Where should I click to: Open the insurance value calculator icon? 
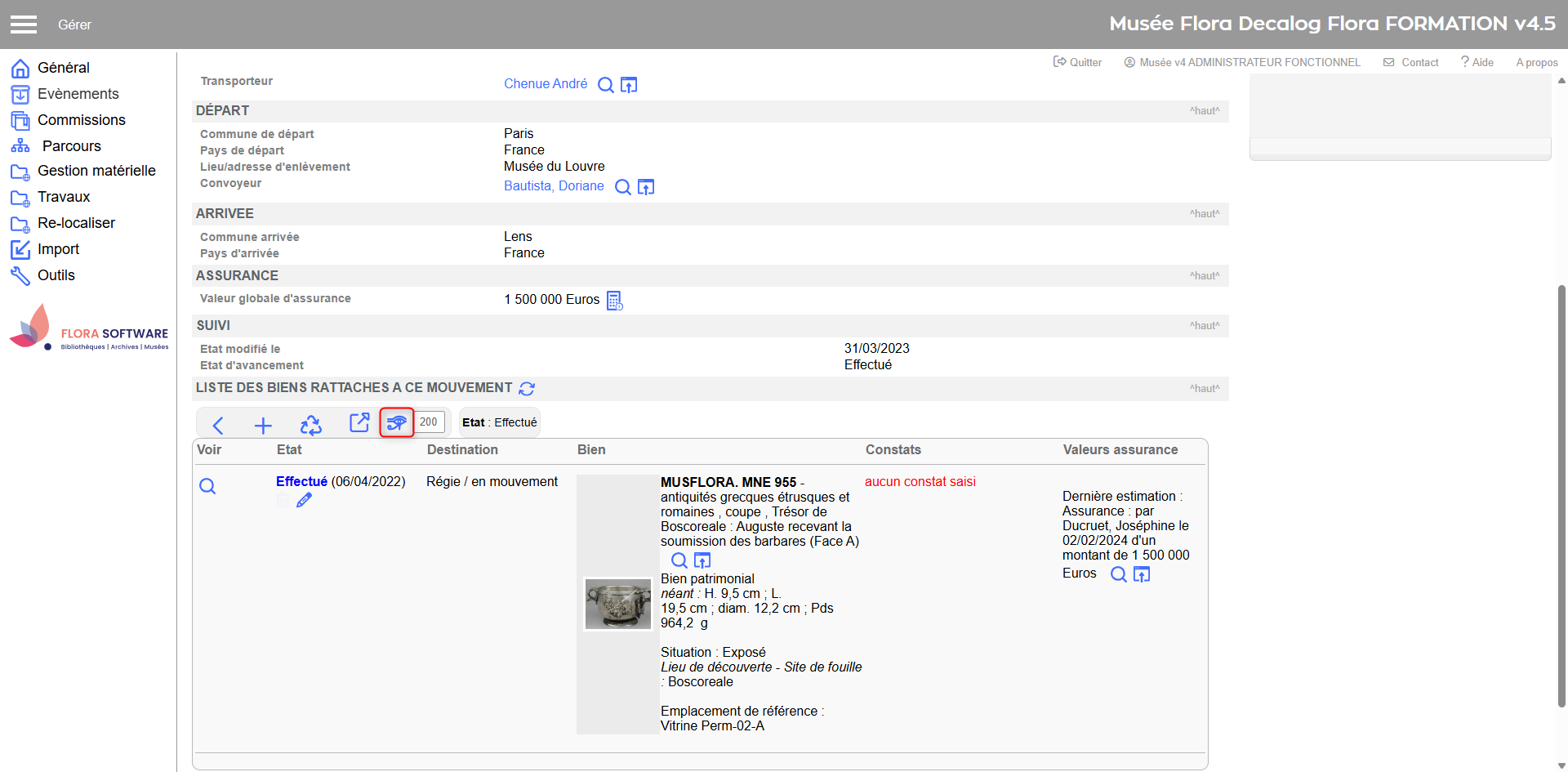click(x=615, y=301)
